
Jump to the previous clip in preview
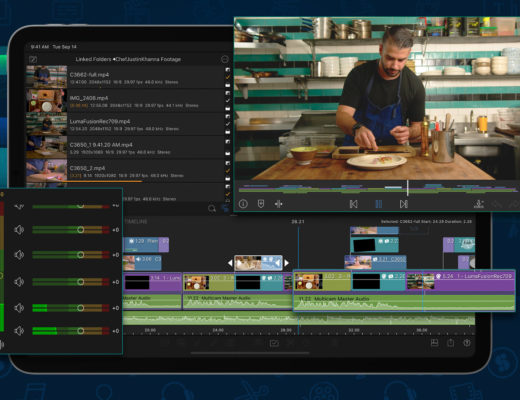tap(353, 204)
